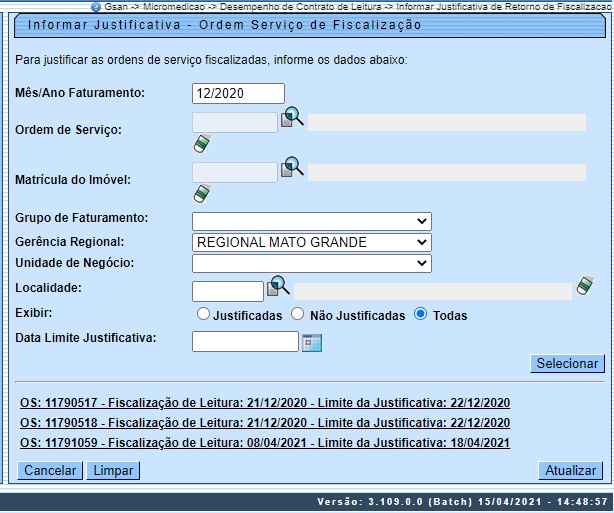Click the help icon before Gsan breadcrumb
The height and width of the screenshot is (513, 614).
click(x=95, y=6)
